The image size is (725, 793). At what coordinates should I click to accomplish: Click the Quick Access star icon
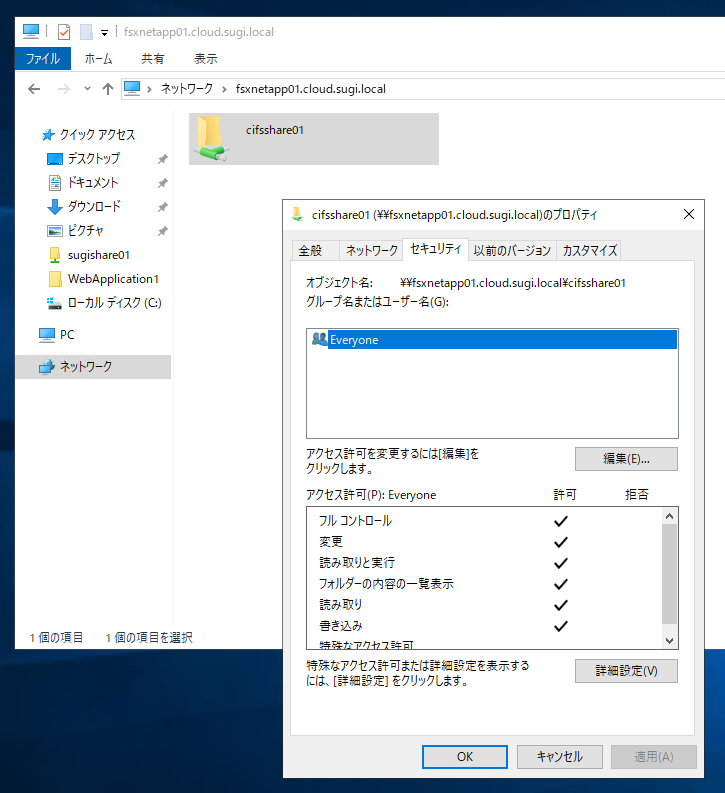point(48,135)
